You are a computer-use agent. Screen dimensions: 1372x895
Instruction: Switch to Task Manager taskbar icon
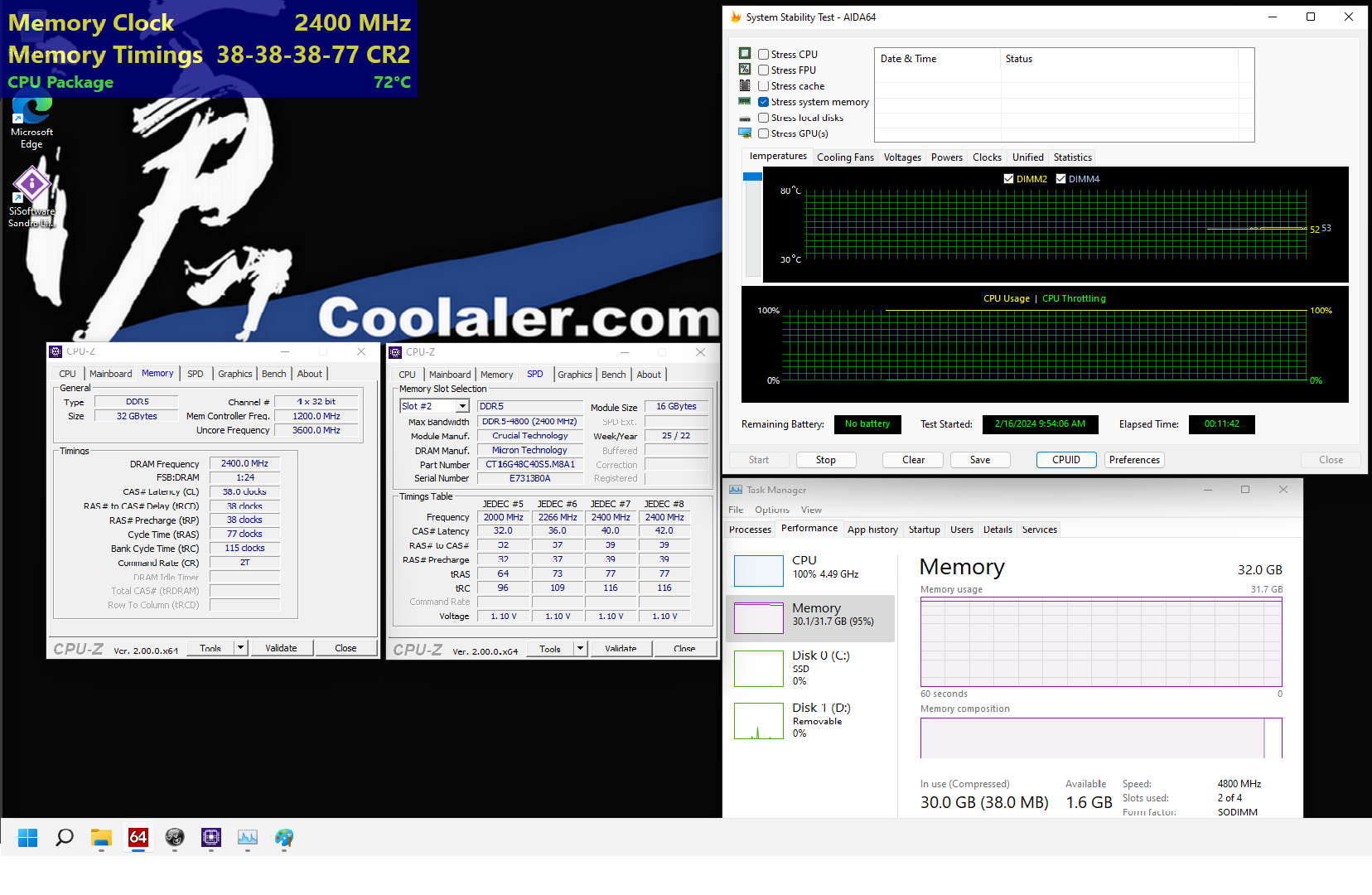point(248,838)
